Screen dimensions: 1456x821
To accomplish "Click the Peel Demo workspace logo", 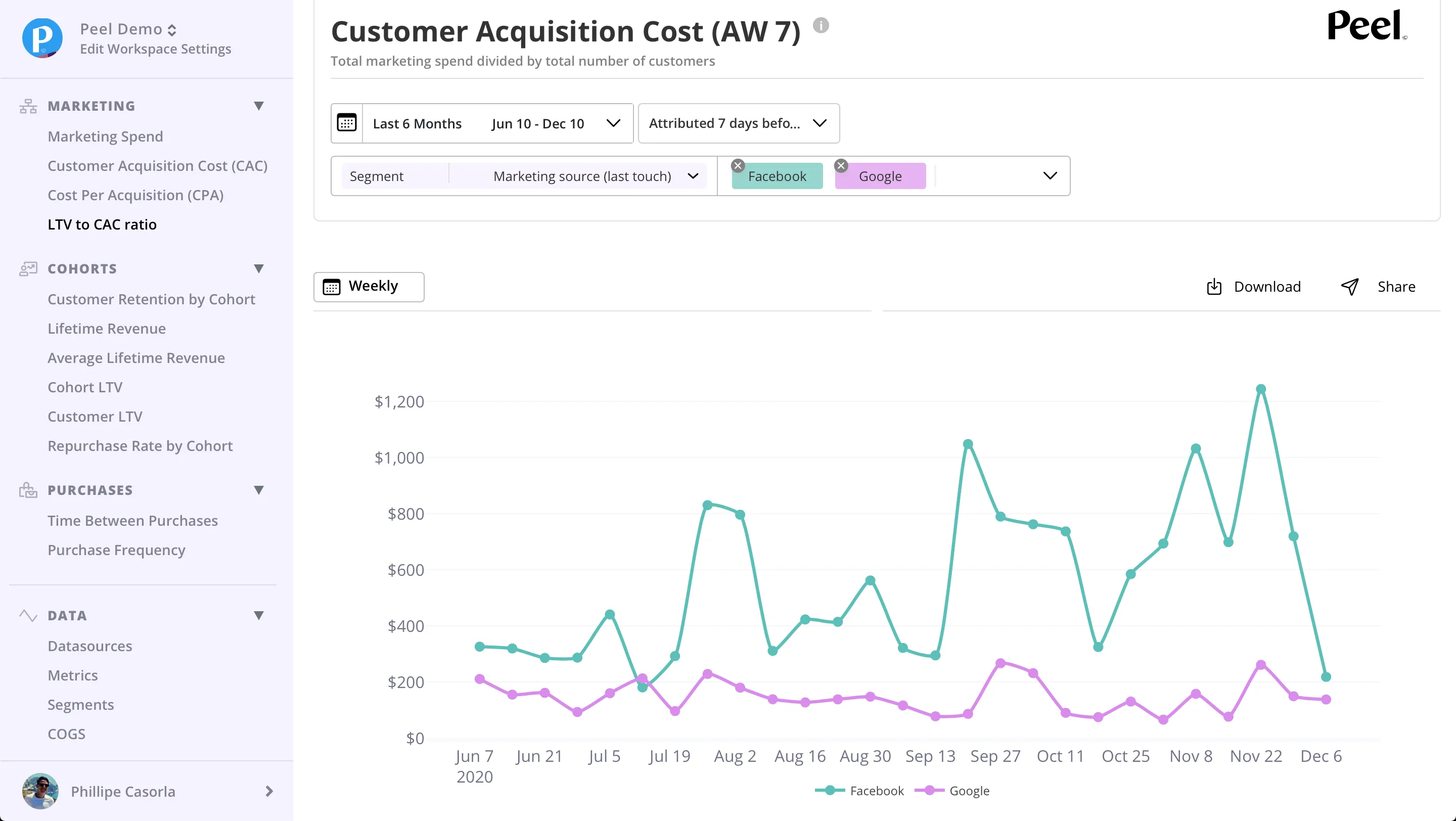I will (42, 38).
